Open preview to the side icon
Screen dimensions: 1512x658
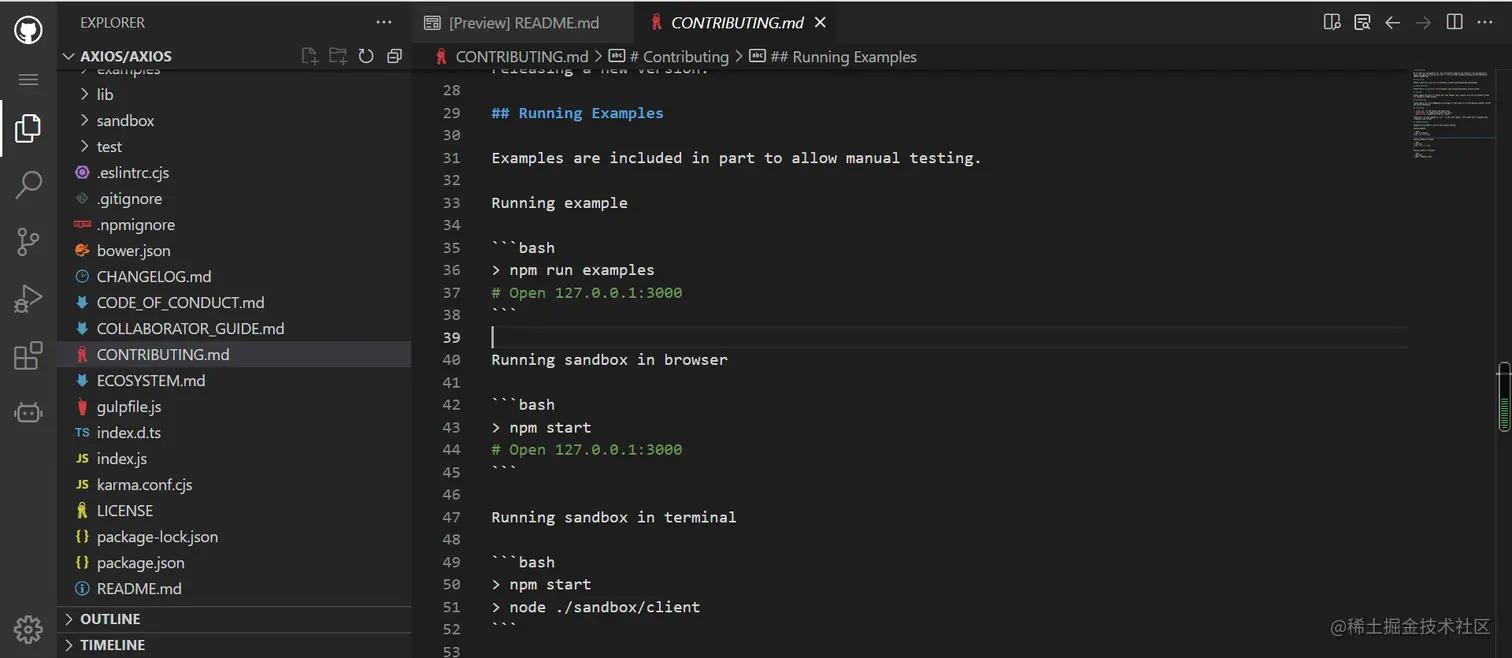(1332, 22)
